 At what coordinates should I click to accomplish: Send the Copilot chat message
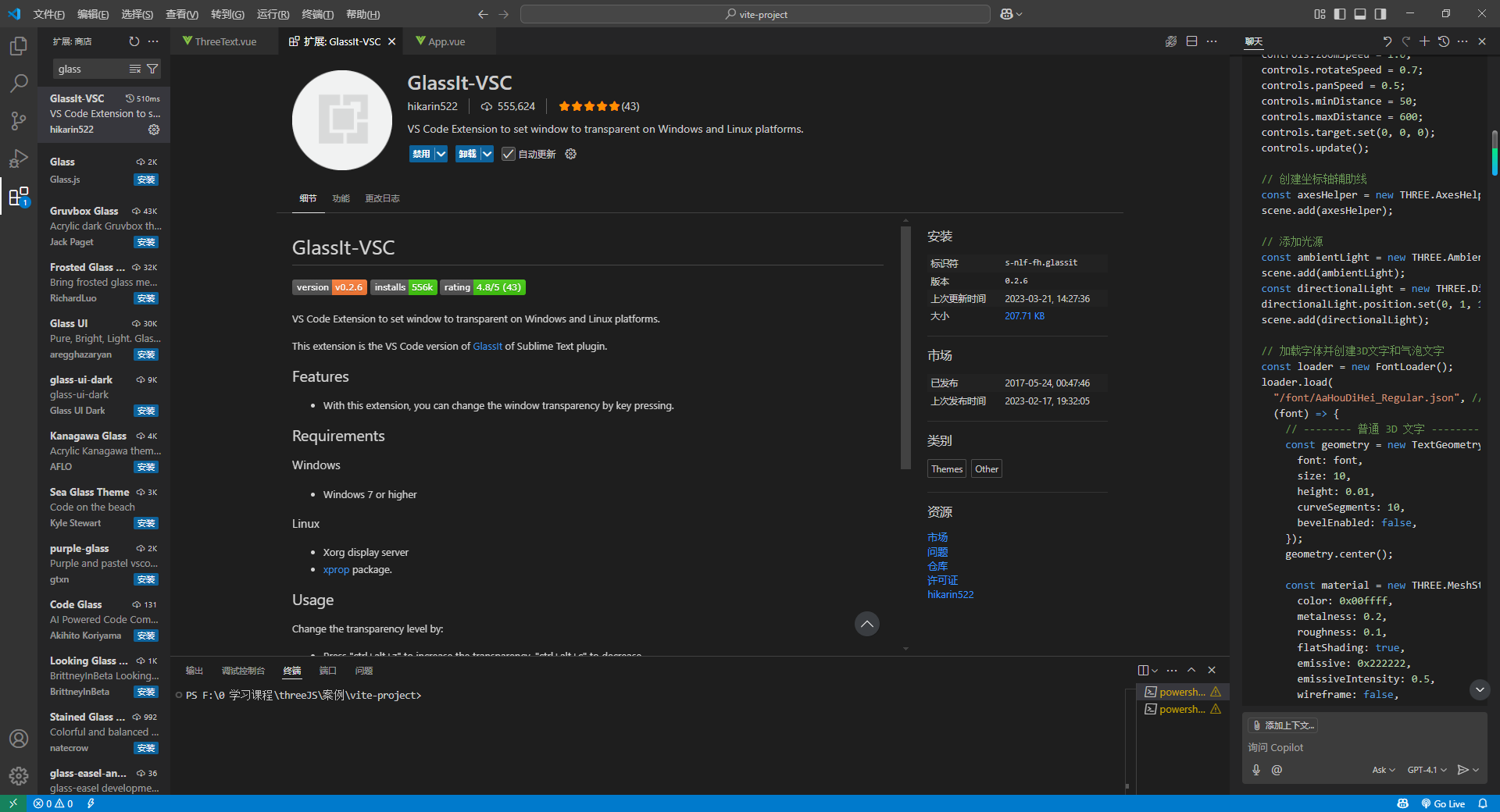(1462, 770)
